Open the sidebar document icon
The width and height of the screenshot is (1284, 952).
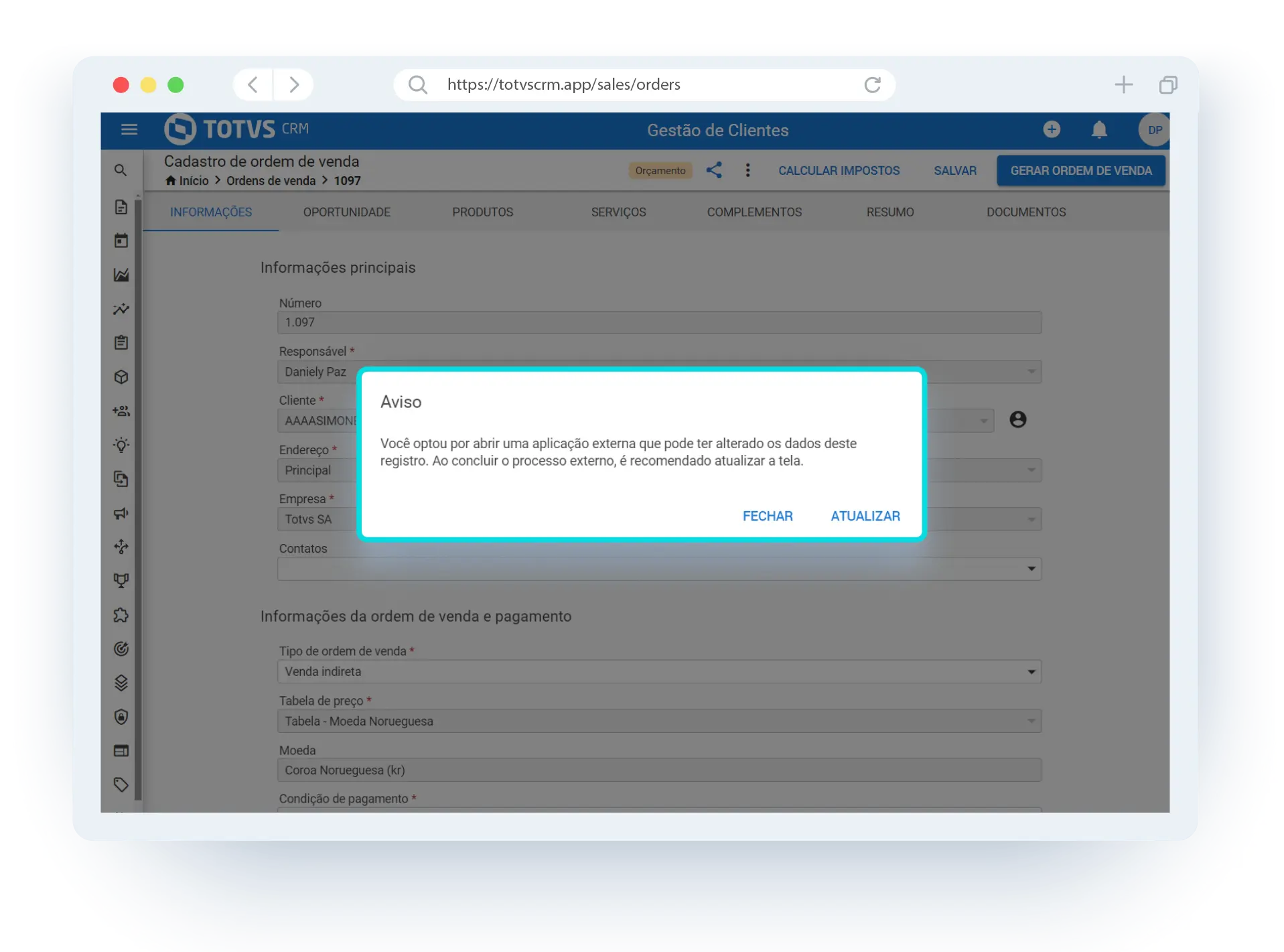[x=121, y=207]
